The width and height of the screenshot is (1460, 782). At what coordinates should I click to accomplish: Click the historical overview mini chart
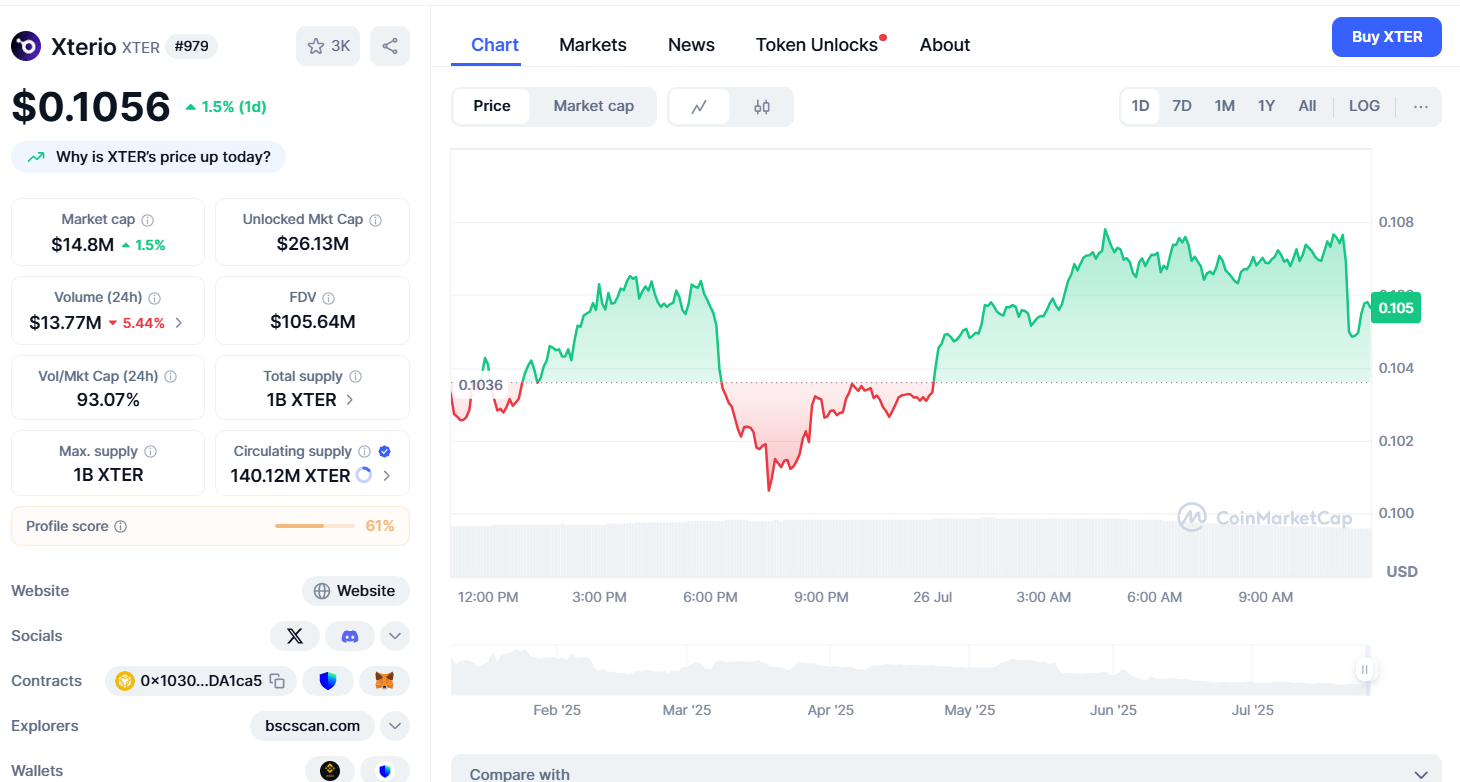910,670
